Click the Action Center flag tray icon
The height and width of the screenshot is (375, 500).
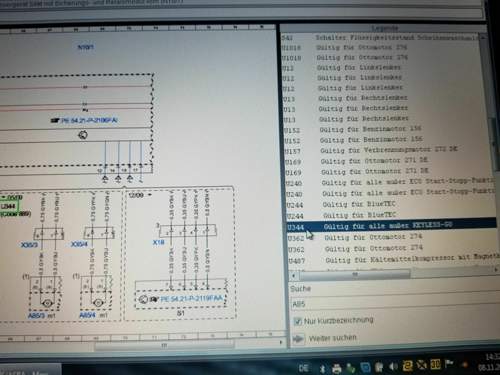click(449, 364)
